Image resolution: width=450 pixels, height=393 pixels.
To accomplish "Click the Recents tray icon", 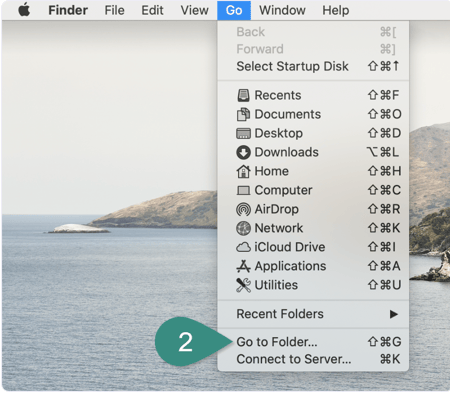I will coord(243,95).
